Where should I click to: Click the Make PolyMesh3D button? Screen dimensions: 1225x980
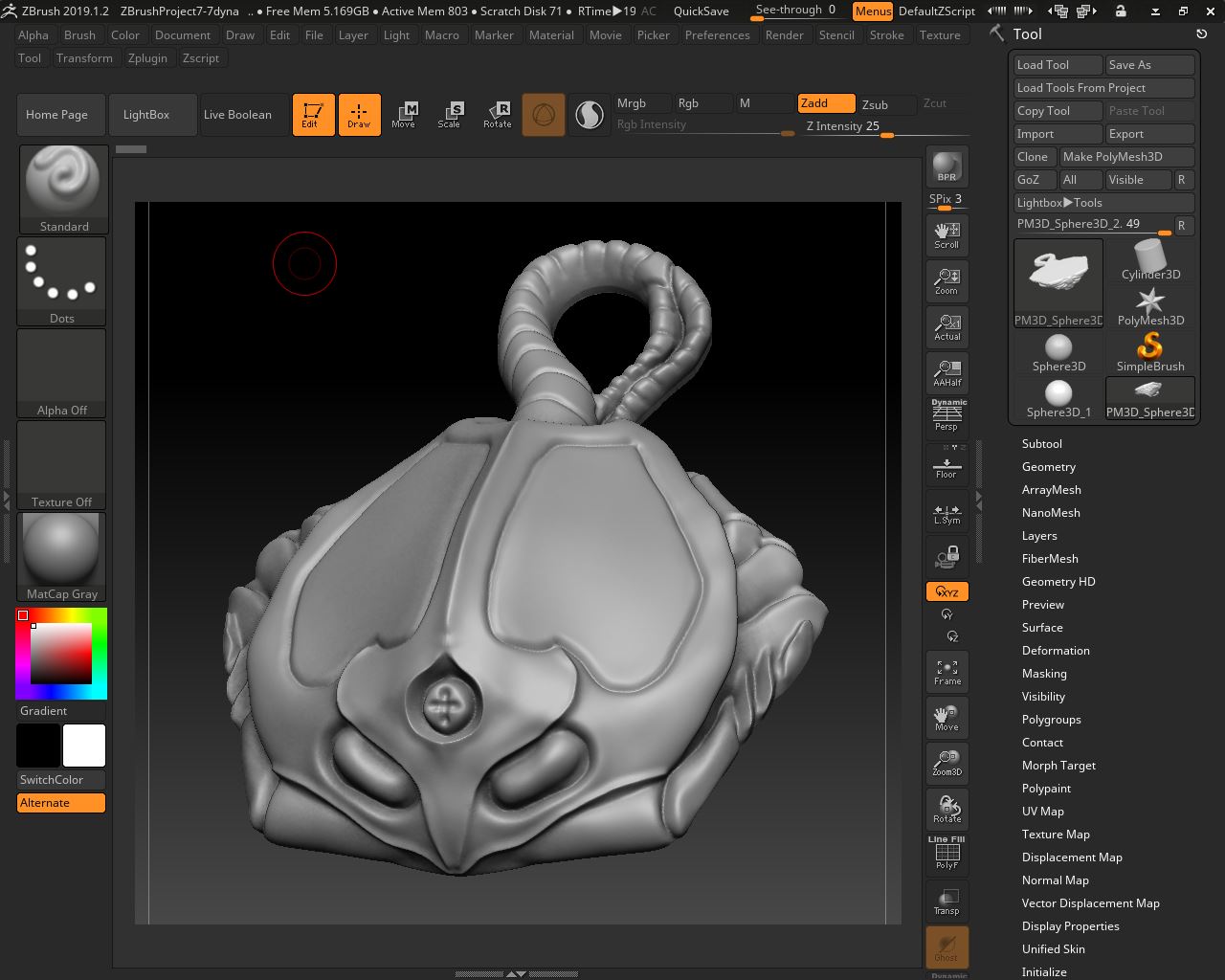pyautogui.click(x=1125, y=157)
